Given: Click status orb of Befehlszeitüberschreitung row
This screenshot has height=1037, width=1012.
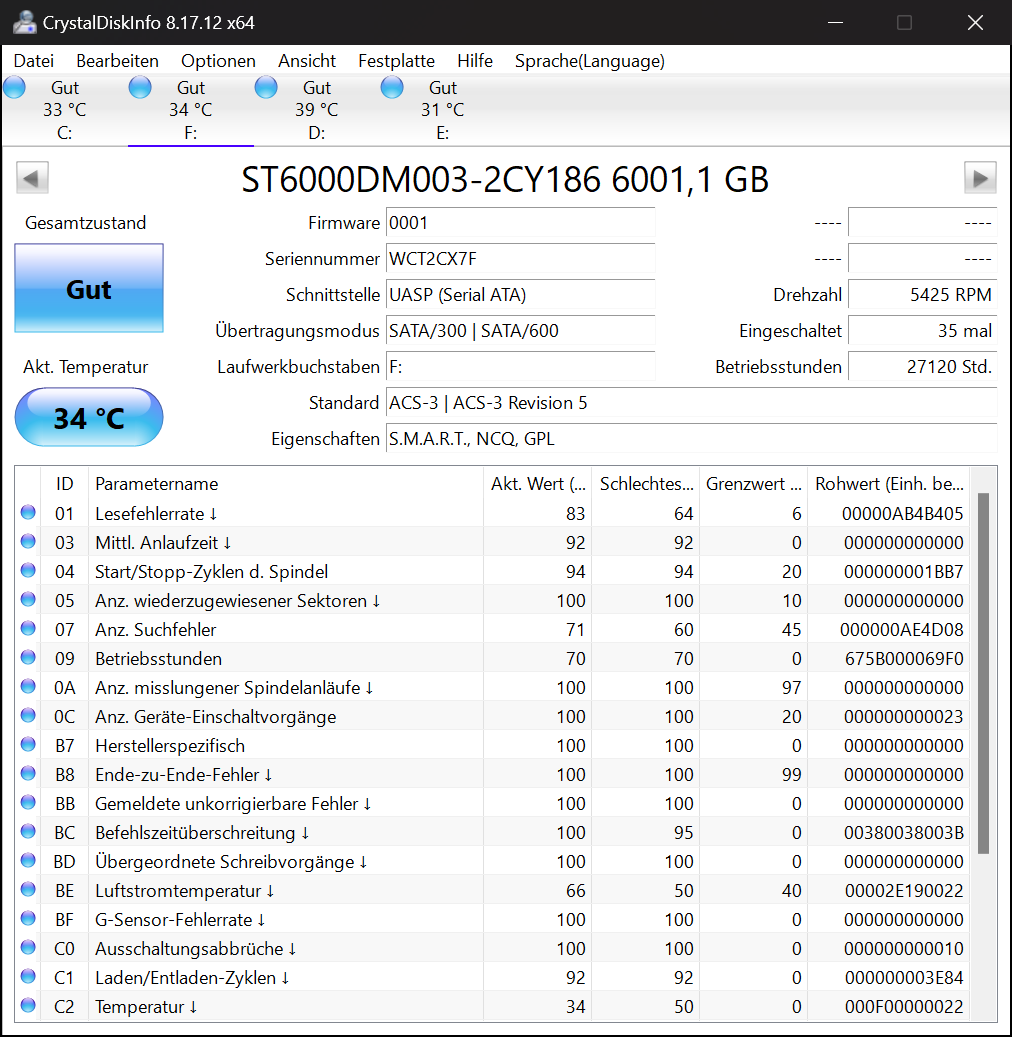Looking at the screenshot, I should point(28,831).
